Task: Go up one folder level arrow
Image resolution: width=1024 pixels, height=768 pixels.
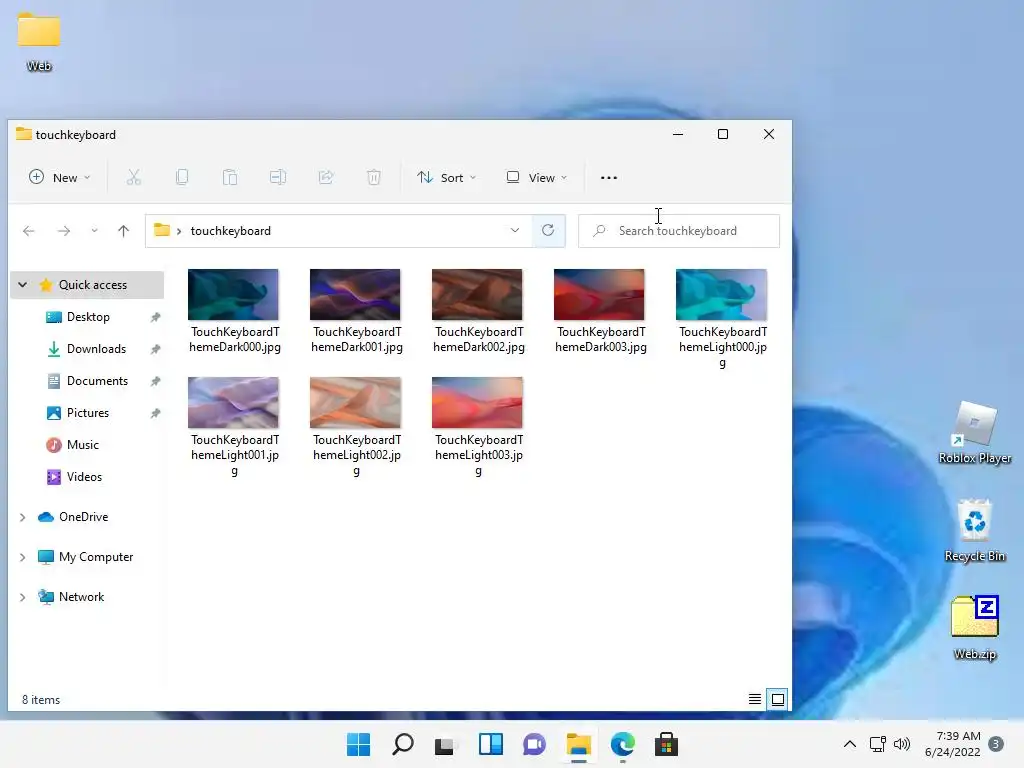Action: (x=123, y=231)
